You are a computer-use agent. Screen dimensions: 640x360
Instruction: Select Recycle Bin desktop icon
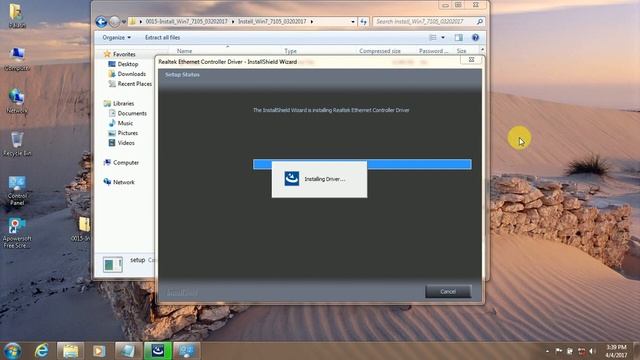coord(17,144)
